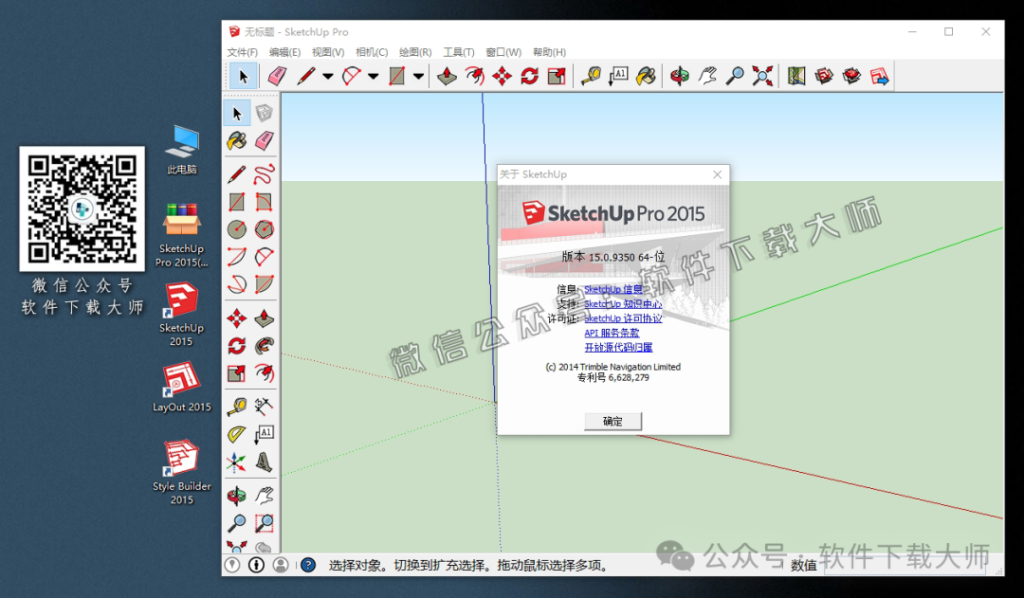Select the Rotate tool

pyautogui.click(x=529, y=75)
